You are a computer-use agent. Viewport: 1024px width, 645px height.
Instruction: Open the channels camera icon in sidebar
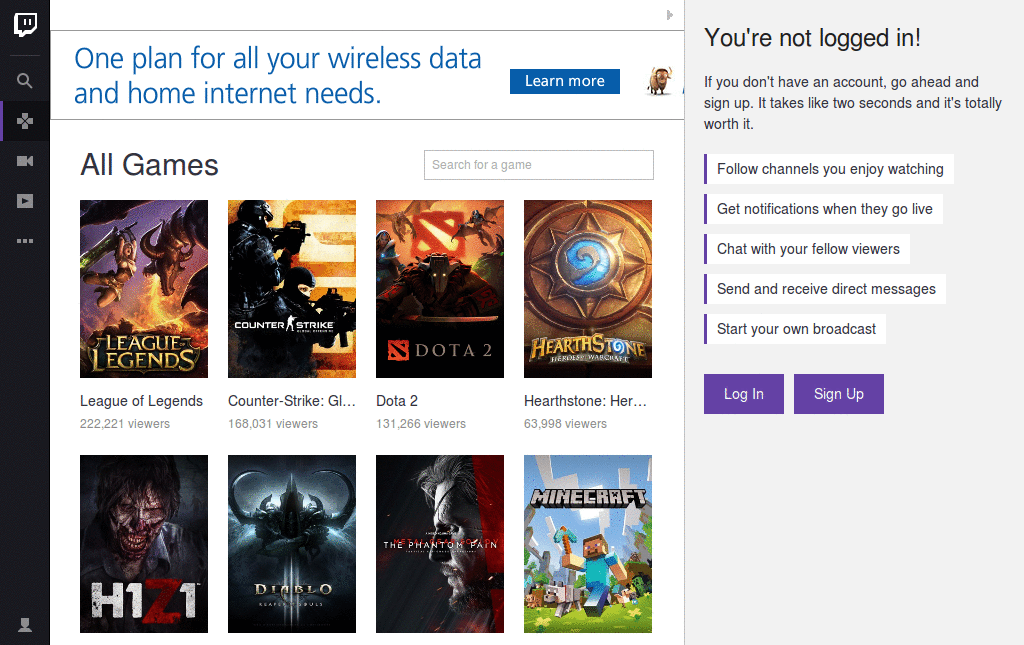coord(25,161)
